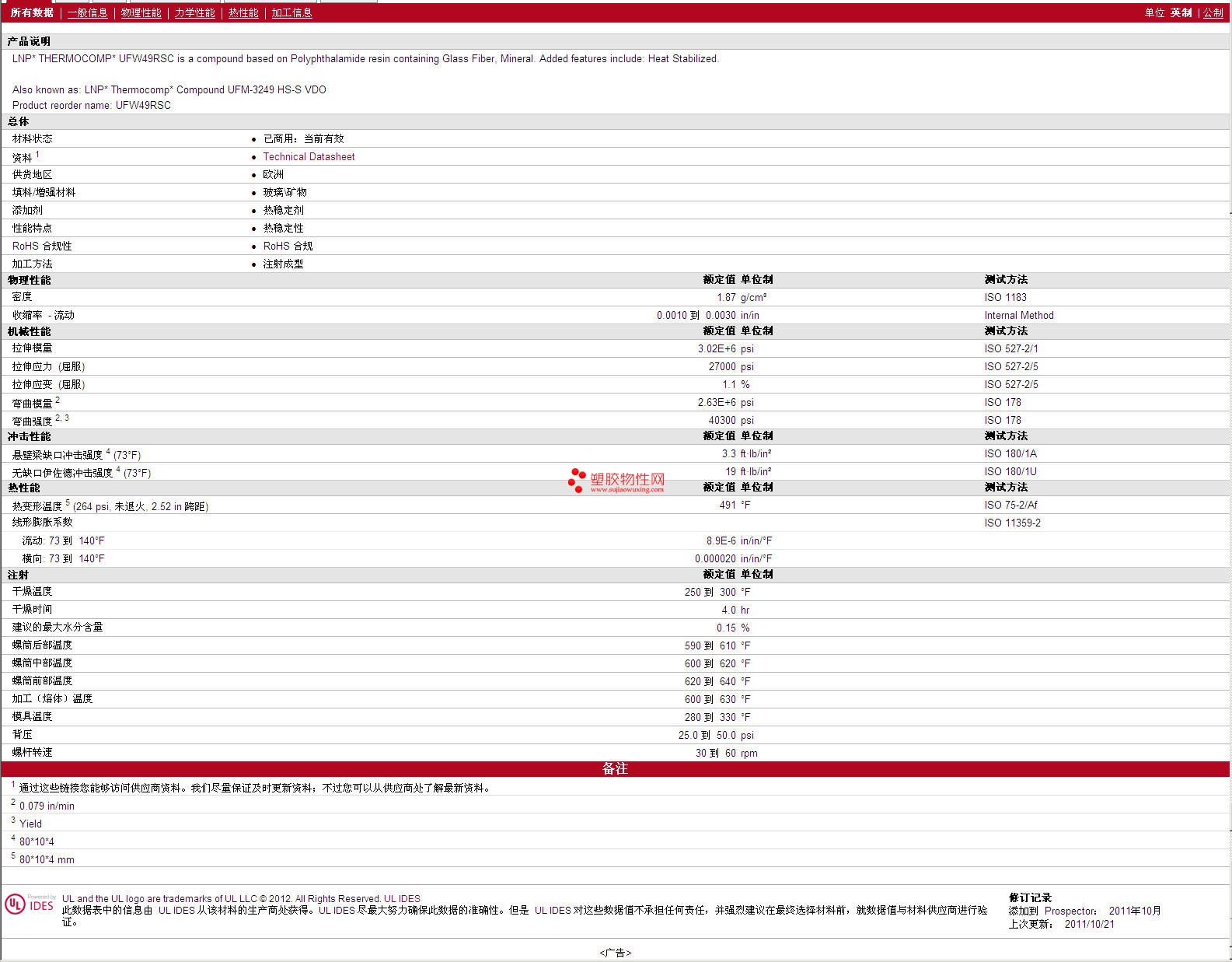Click the 修订记录 heading
The height and width of the screenshot is (962, 1232).
coord(1030,897)
